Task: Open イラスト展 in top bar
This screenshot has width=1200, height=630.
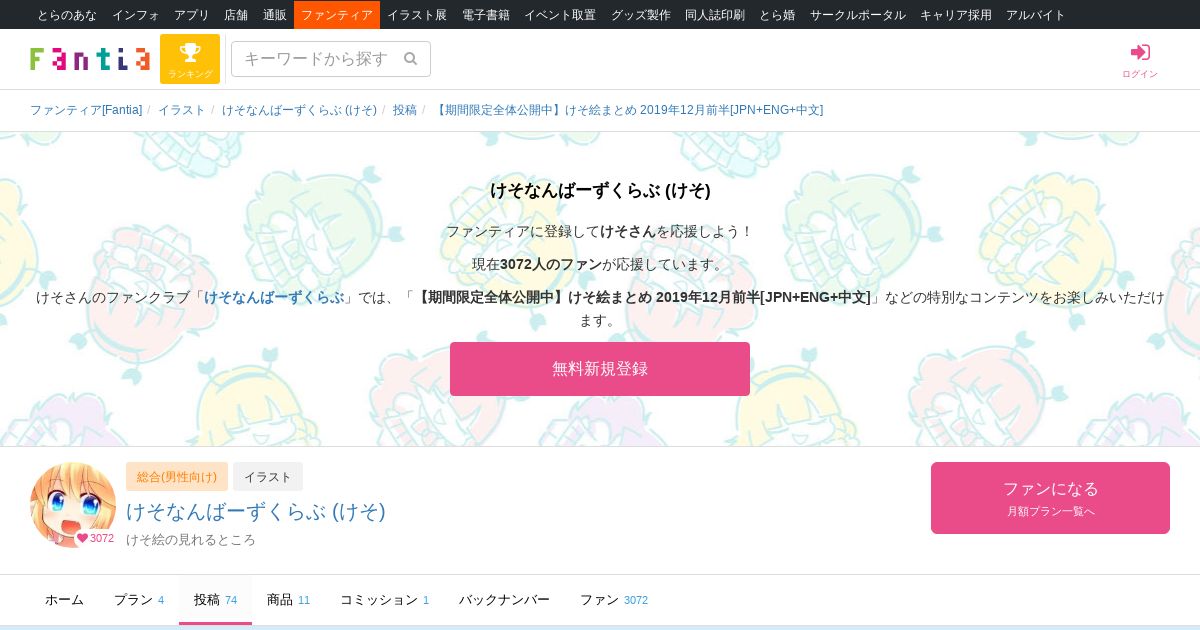Action: 417,15
